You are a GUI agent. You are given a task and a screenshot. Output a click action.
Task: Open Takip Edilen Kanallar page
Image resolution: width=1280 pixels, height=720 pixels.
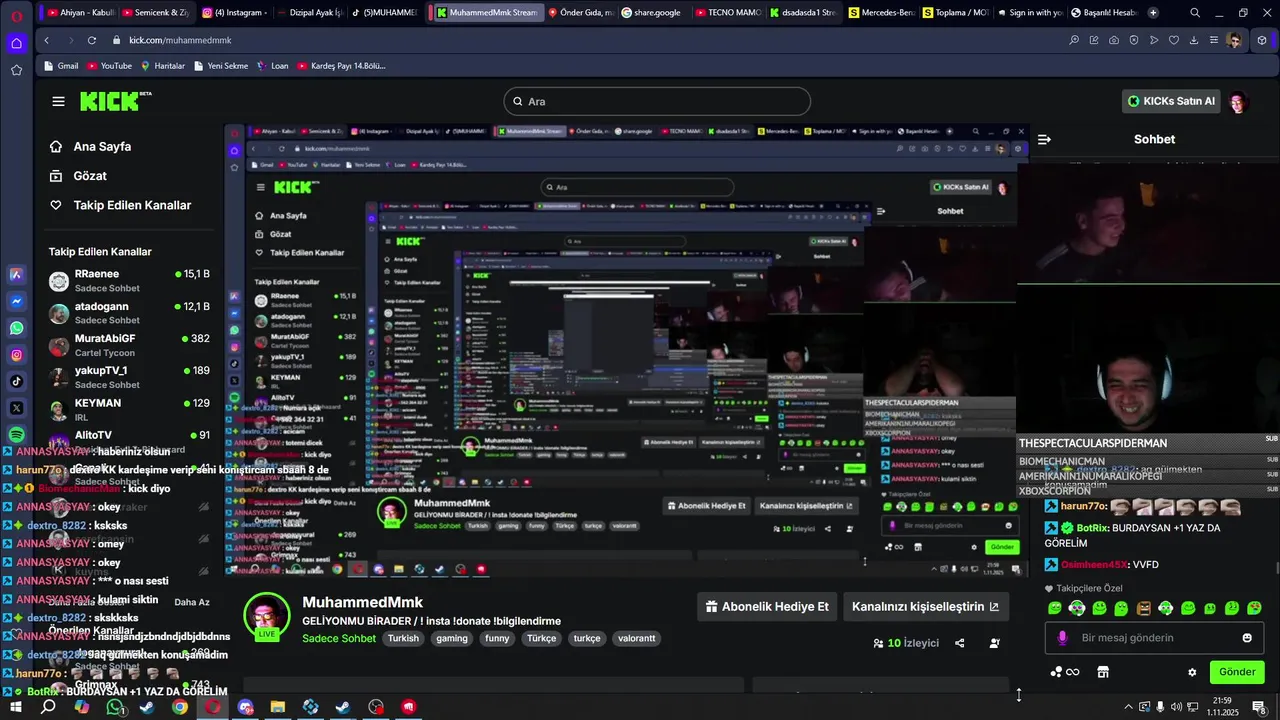coord(120,205)
